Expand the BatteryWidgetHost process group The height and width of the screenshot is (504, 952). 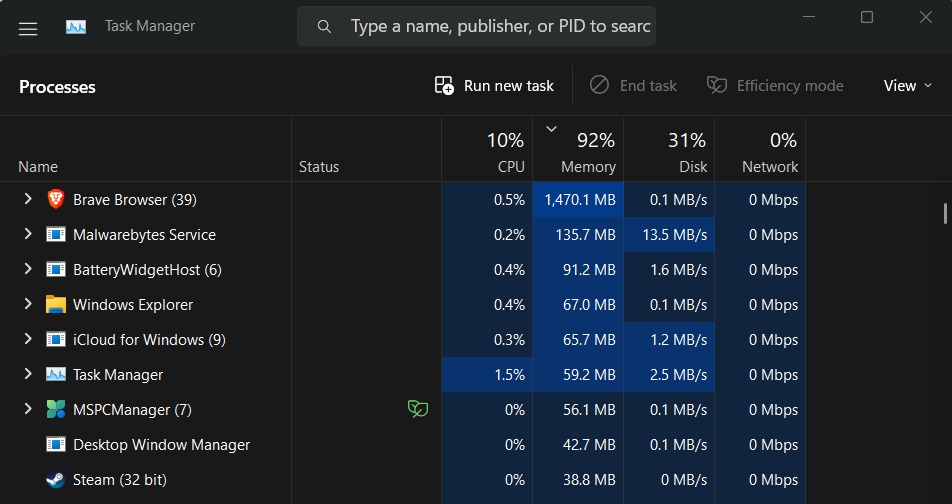tap(28, 270)
